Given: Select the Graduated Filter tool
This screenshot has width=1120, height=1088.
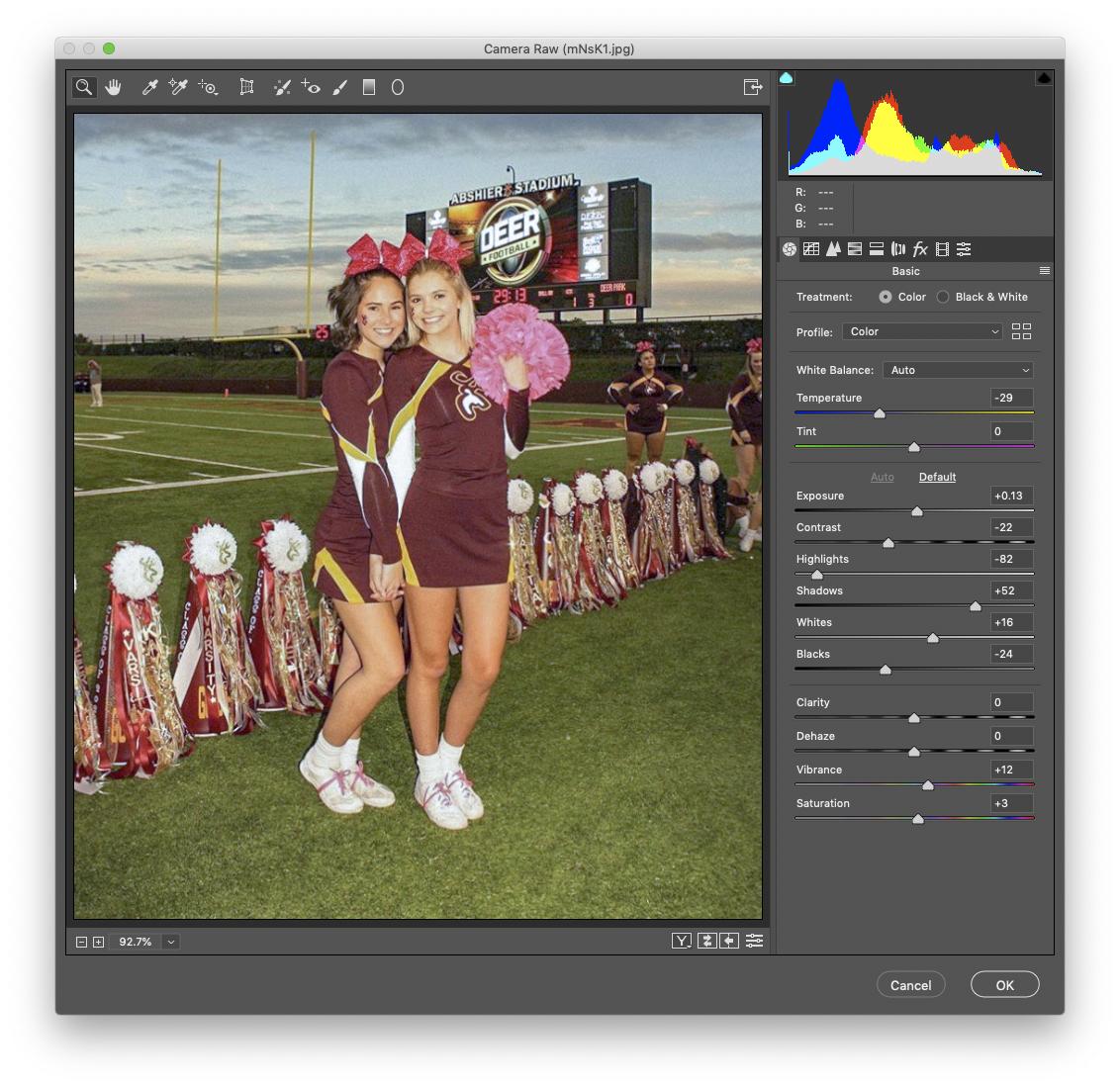Looking at the screenshot, I should tap(369, 87).
